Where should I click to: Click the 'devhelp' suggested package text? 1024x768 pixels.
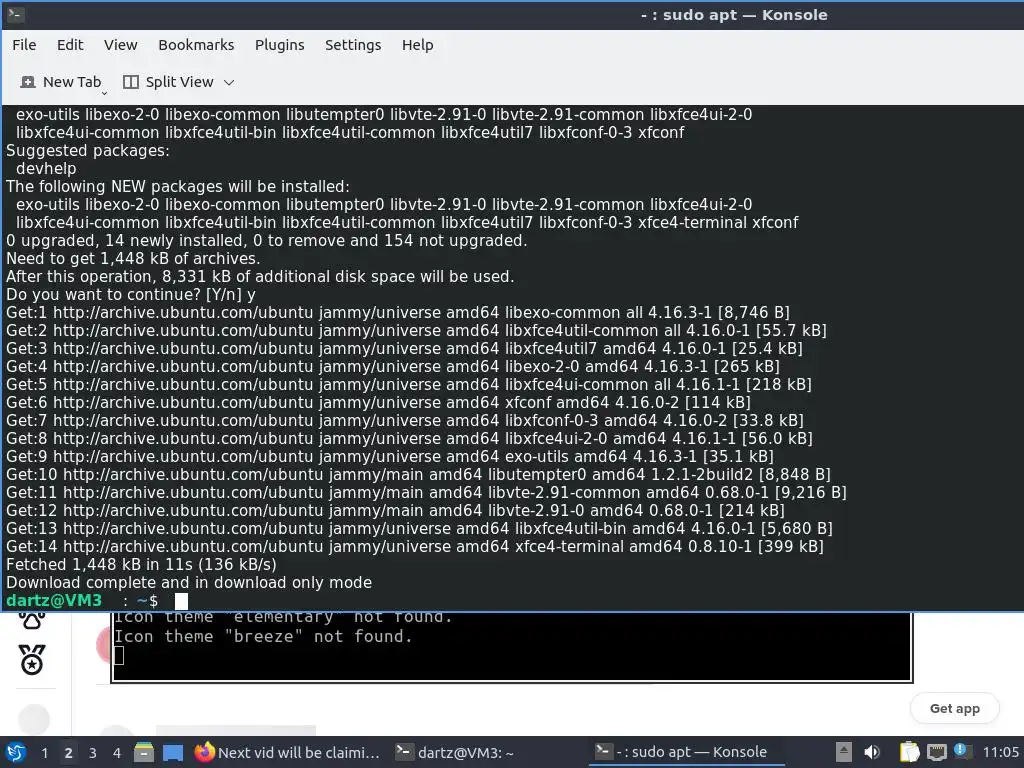pos(46,168)
